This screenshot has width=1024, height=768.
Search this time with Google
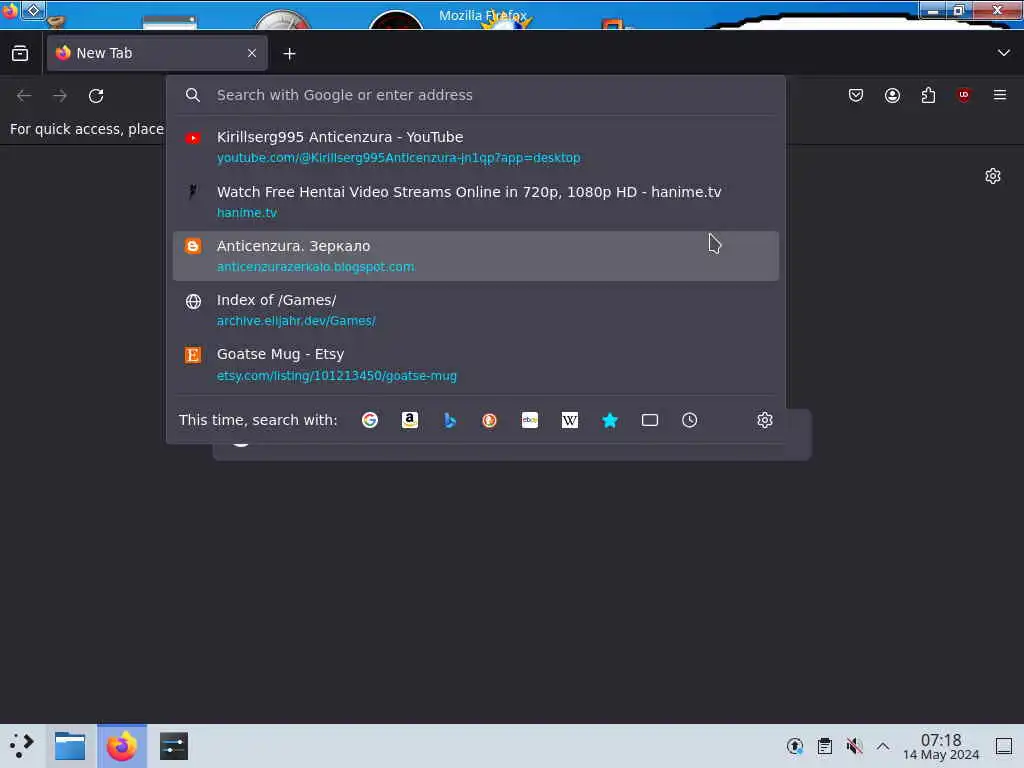[x=370, y=420]
